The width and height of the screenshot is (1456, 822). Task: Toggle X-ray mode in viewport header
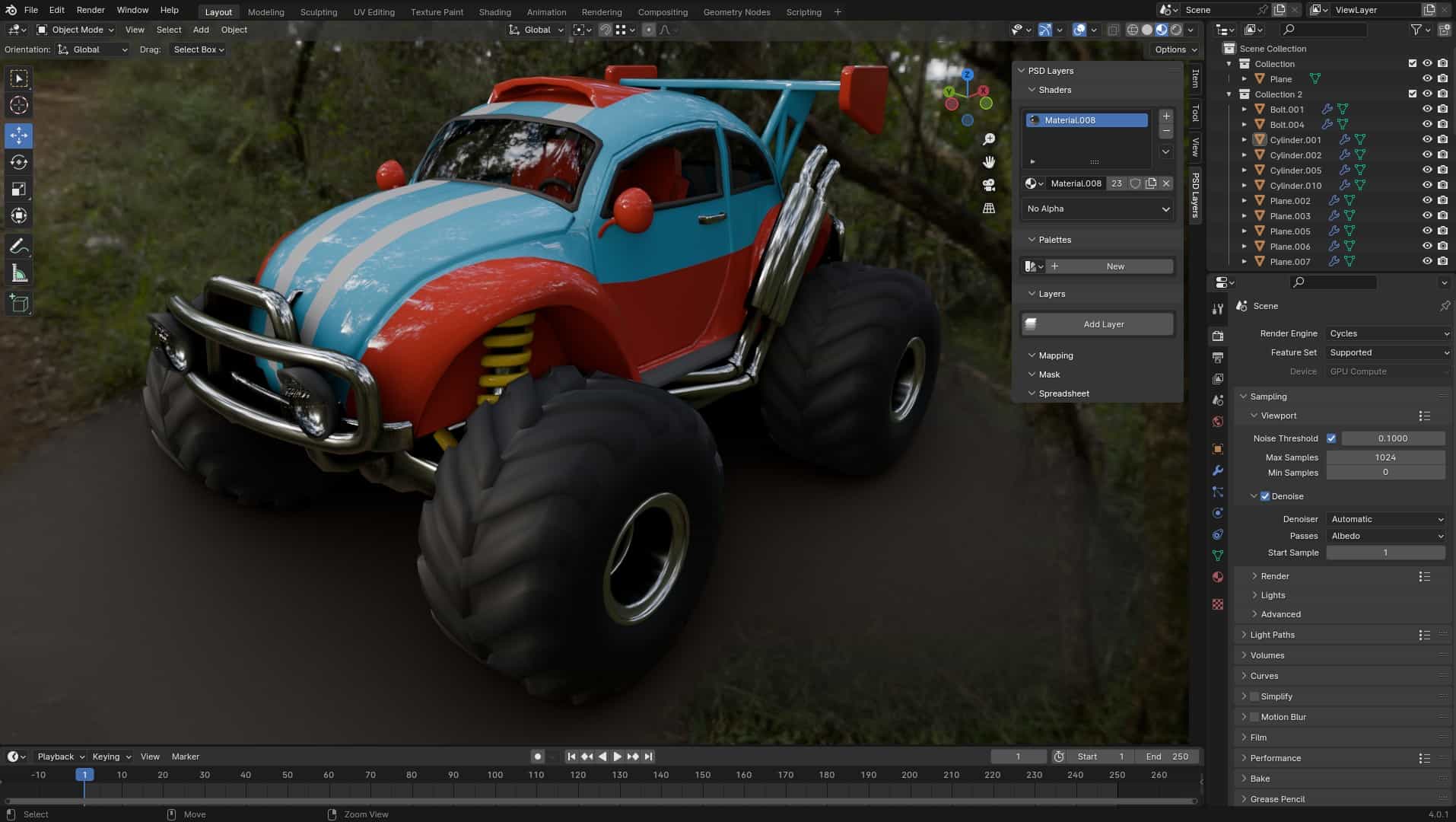pos(1113,30)
